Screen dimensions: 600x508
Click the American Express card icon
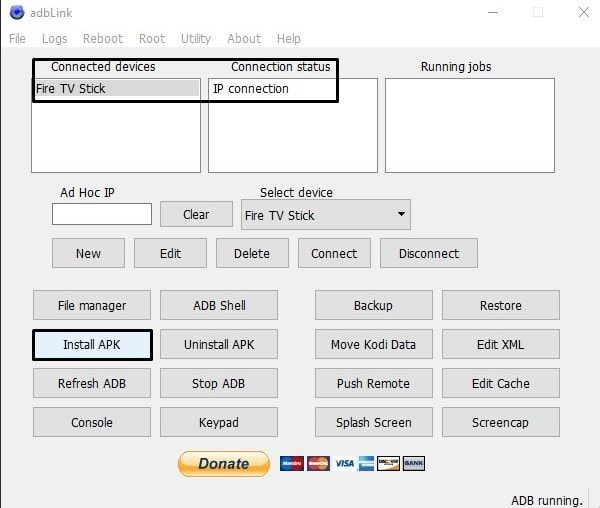366,464
